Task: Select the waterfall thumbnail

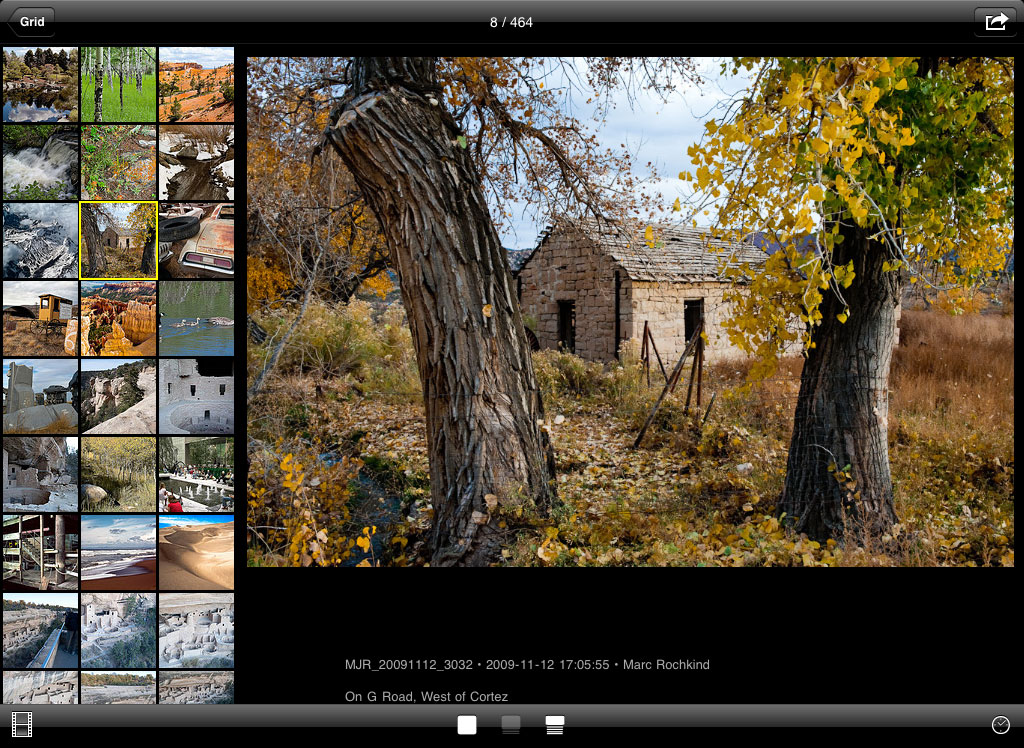Action: pyautogui.click(x=40, y=162)
